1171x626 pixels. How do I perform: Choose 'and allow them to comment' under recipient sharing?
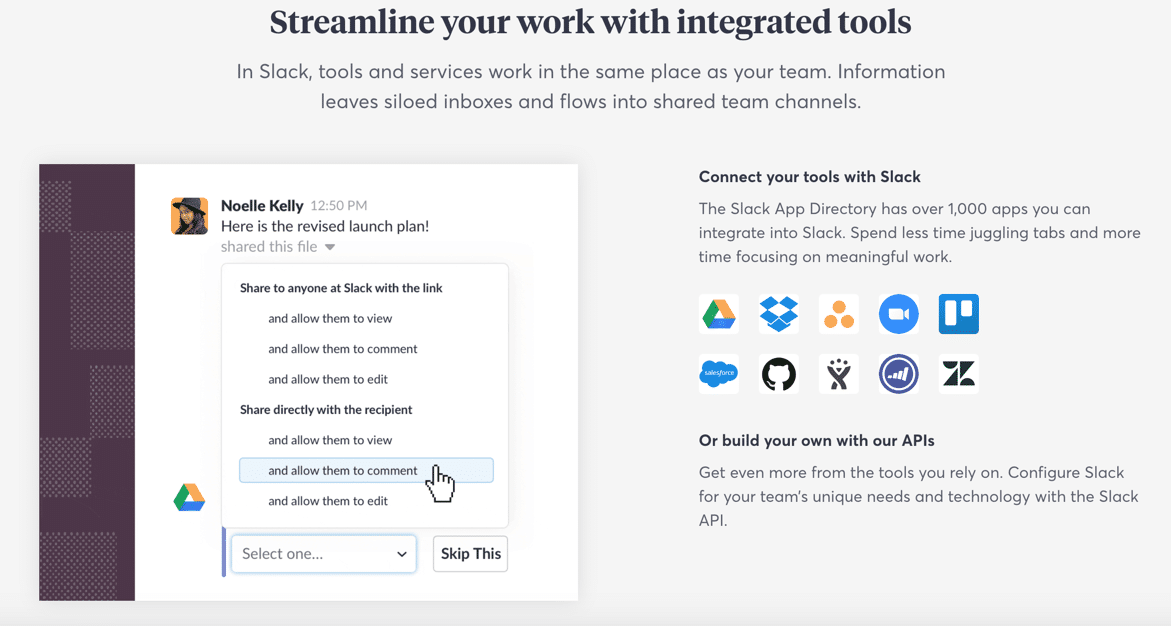pos(344,470)
